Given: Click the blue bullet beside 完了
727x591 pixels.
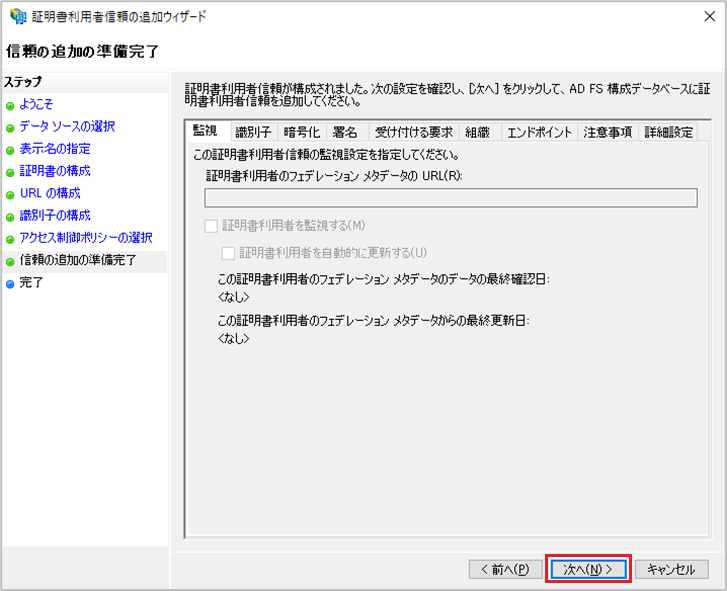Looking at the screenshot, I should point(10,284).
